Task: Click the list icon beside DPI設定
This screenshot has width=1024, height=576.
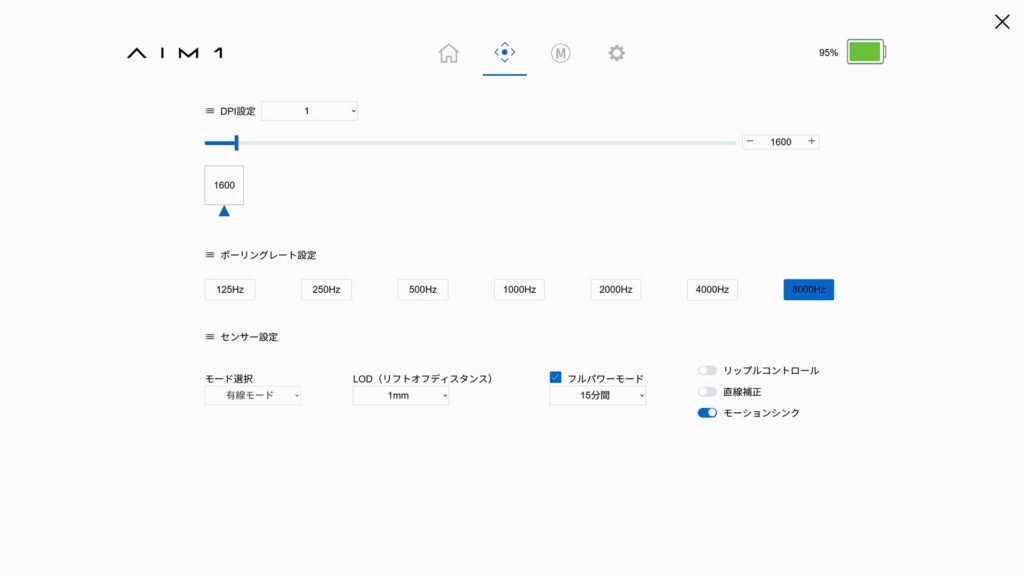Action: 210,111
